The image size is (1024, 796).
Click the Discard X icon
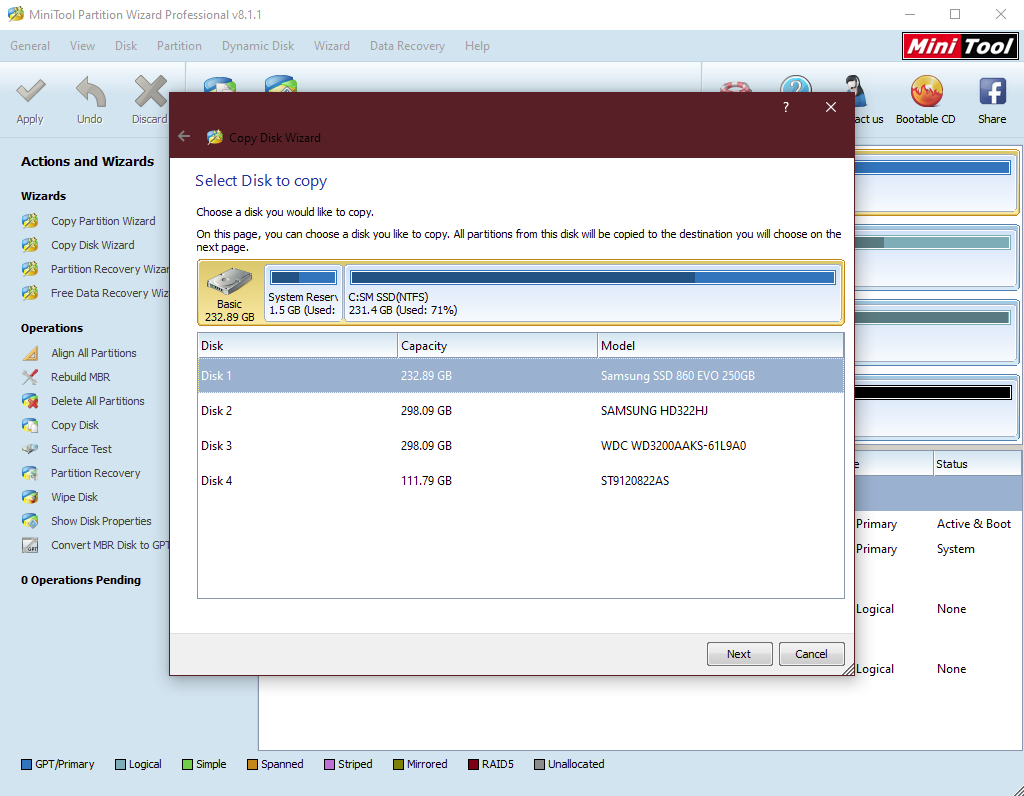150,91
